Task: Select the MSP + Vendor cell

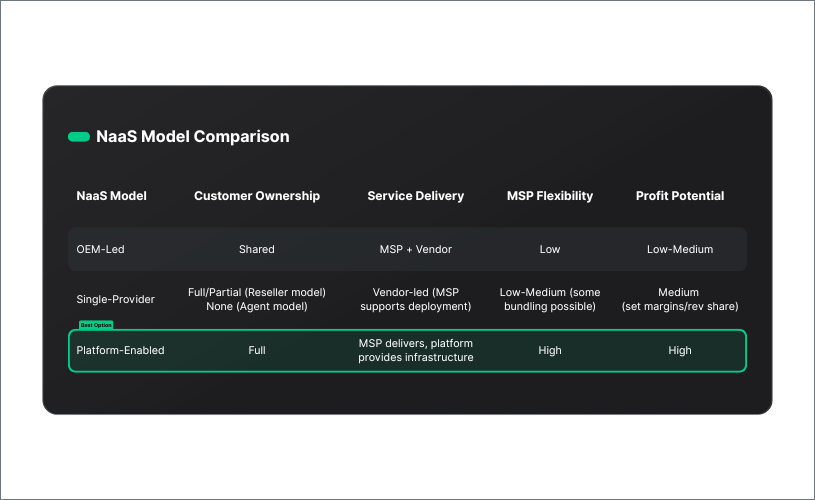Action: [x=415, y=249]
